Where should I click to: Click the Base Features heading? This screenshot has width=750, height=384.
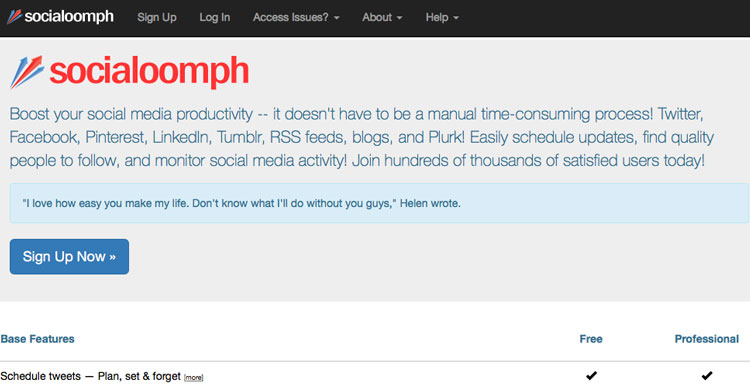coord(37,339)
